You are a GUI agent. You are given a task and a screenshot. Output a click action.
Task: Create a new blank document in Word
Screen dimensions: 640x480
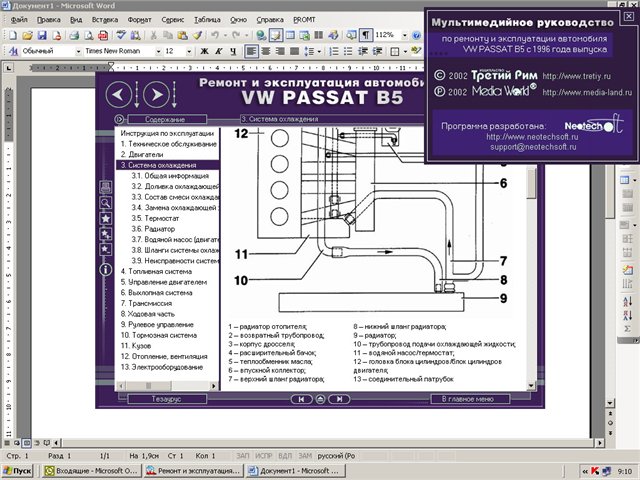13,36
